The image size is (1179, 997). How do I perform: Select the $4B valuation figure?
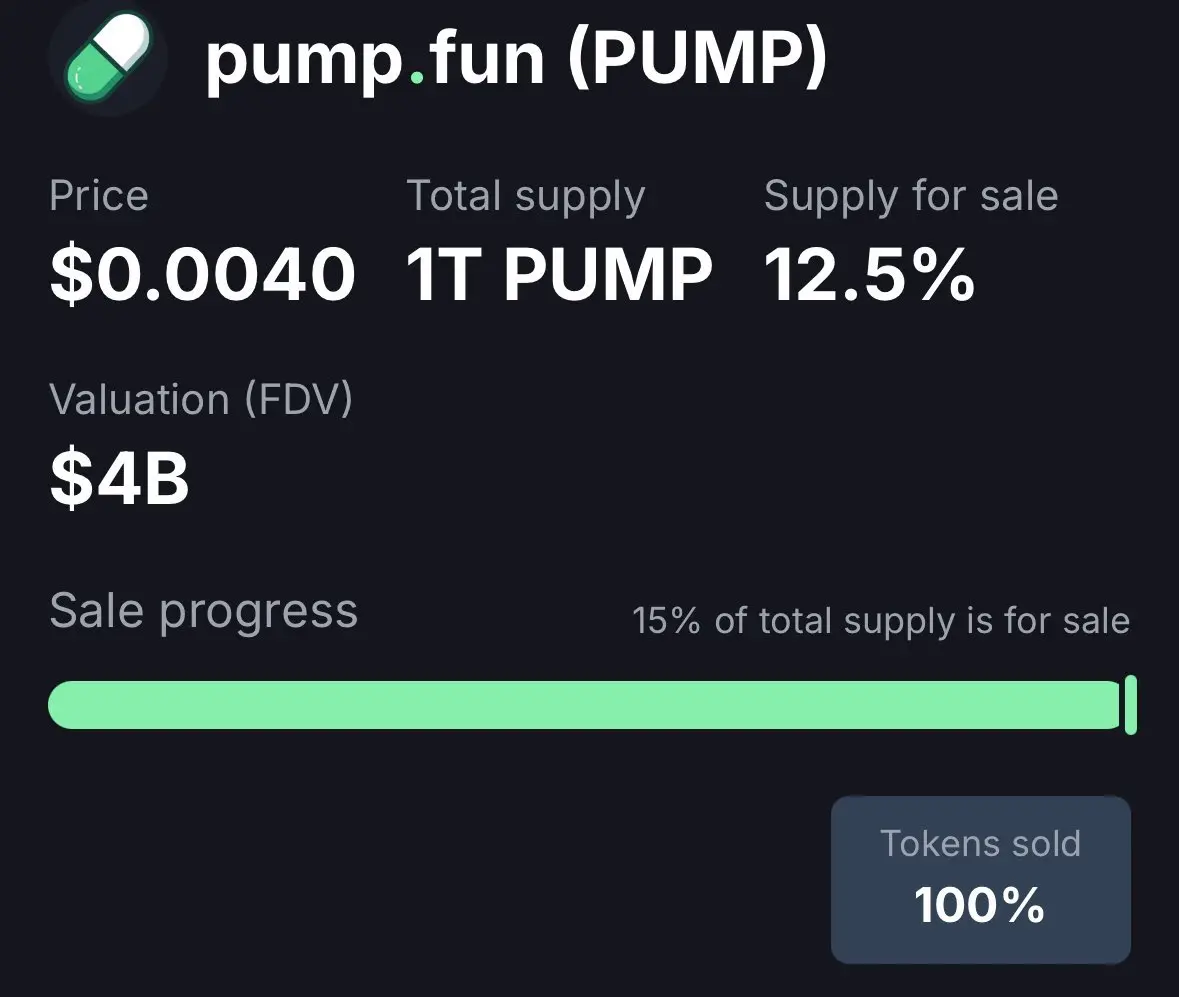119,478
